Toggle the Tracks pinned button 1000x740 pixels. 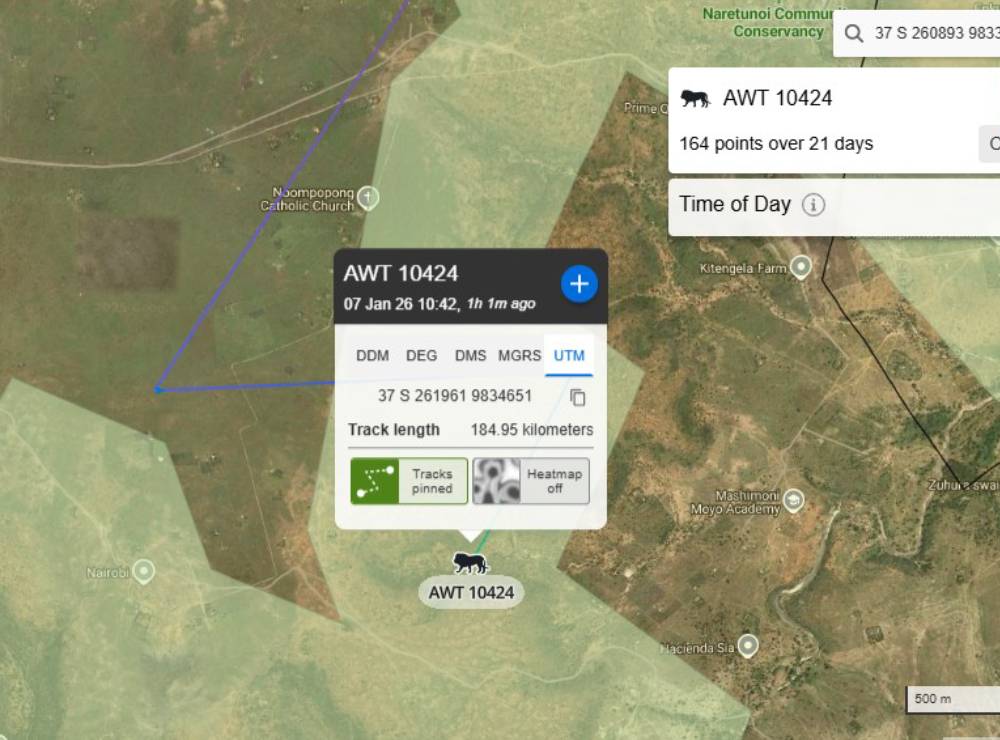point(411,481)
